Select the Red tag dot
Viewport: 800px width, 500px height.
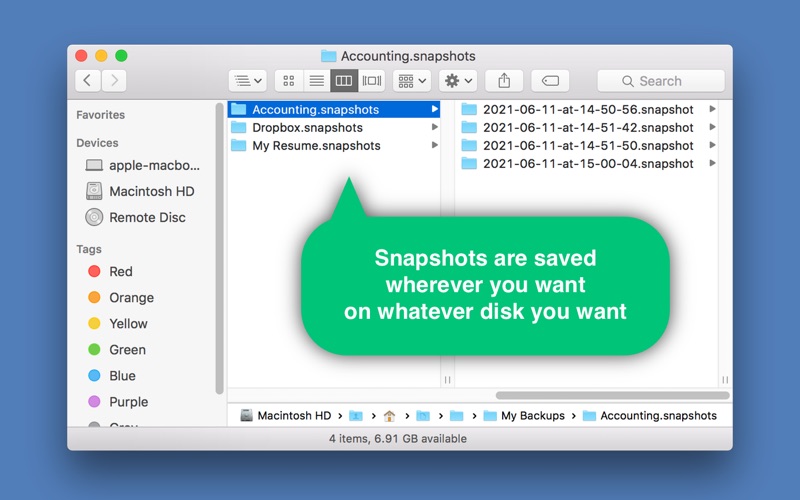94,271
